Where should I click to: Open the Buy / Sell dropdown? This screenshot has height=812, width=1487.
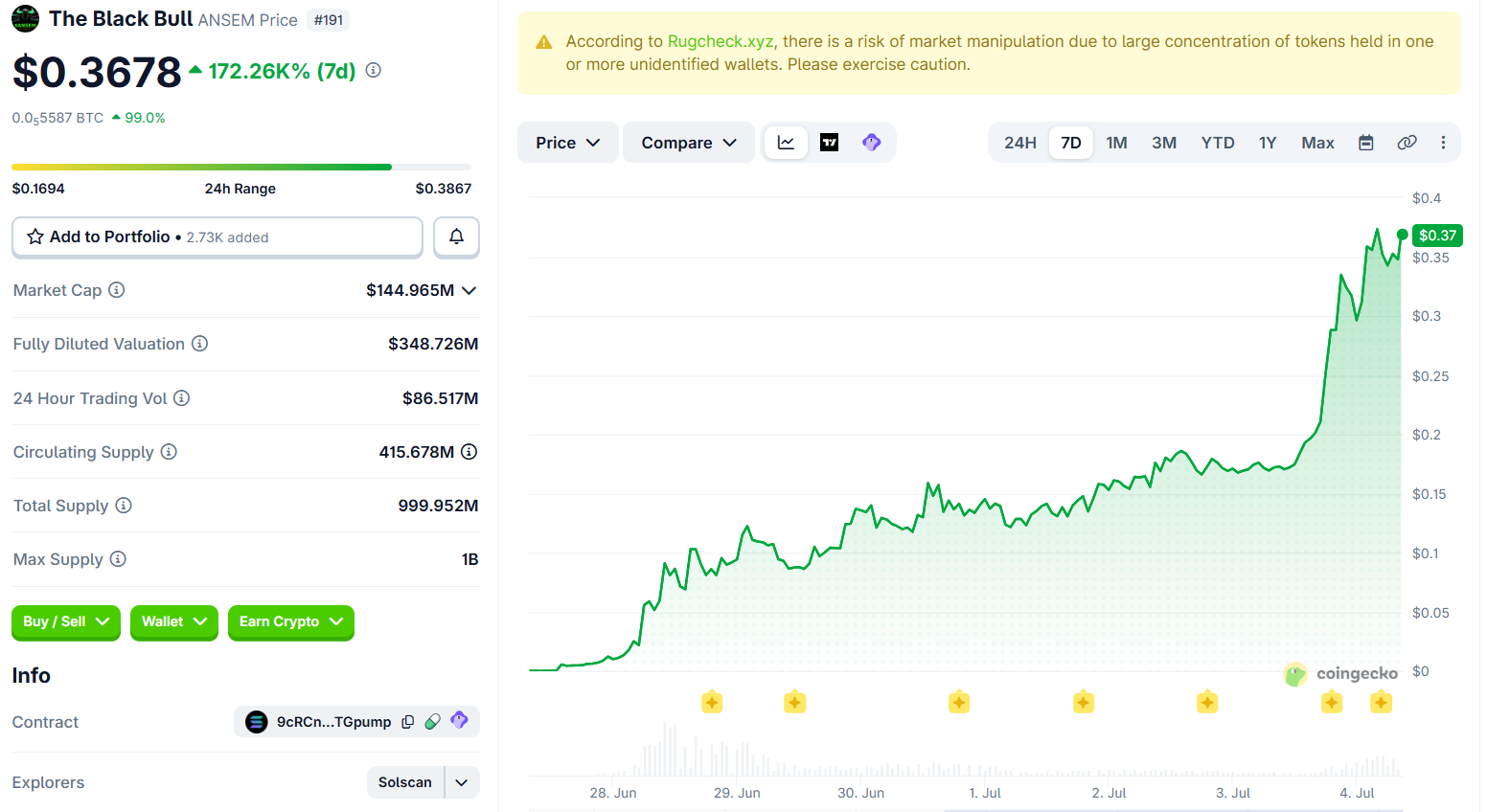coord(66,622)
